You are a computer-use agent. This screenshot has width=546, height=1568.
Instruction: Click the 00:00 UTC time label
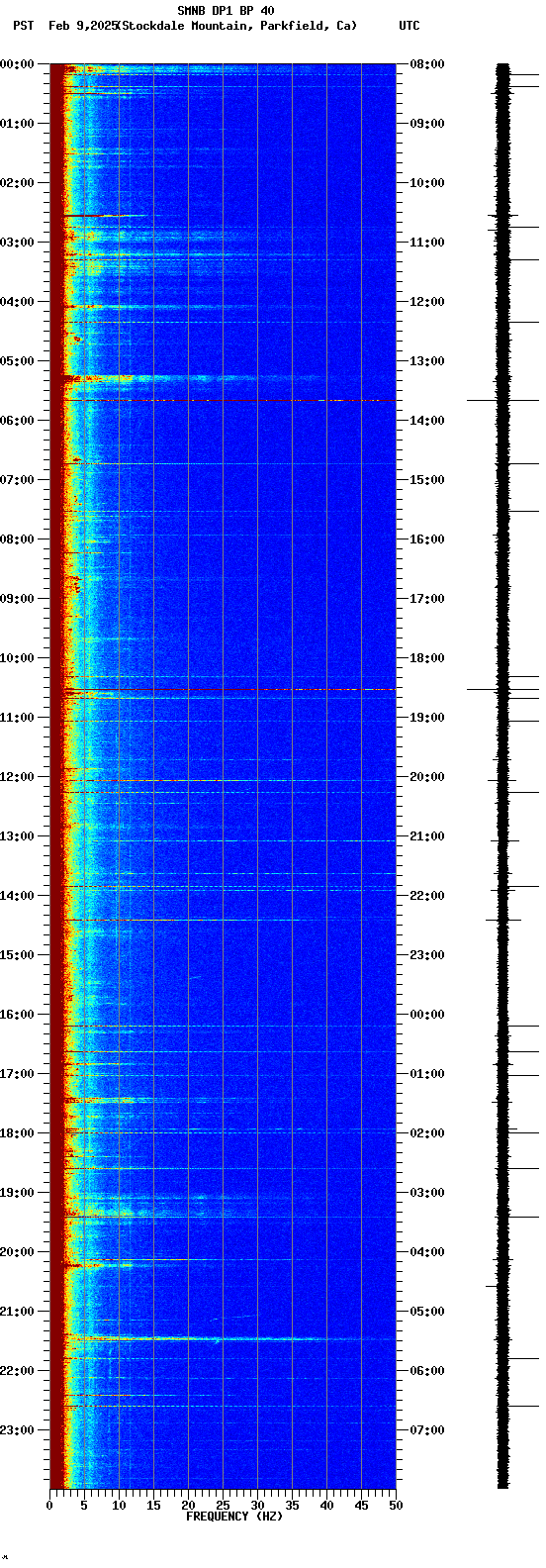[x=426, y=1015]
